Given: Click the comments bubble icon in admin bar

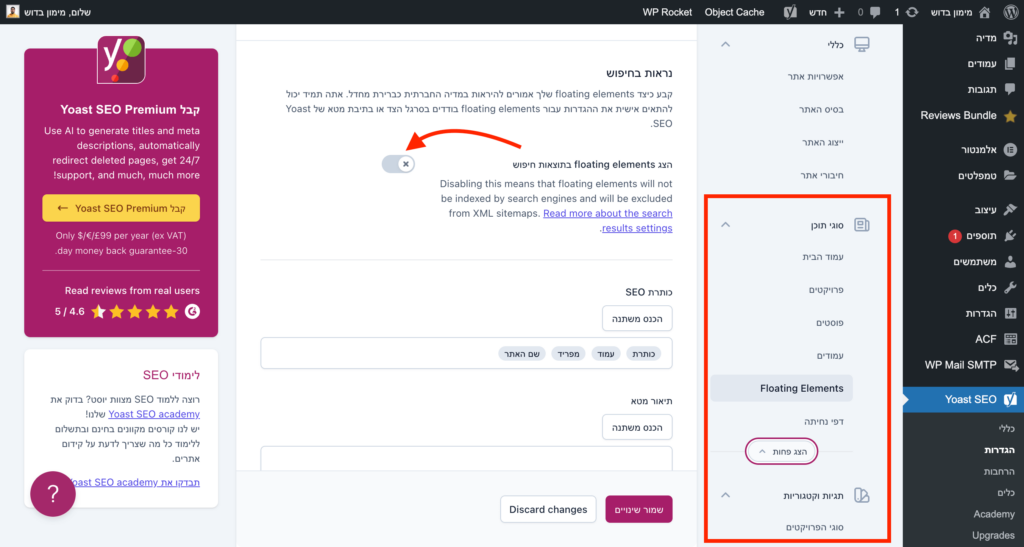Looking at the screenshot, I should coord(875,12).
